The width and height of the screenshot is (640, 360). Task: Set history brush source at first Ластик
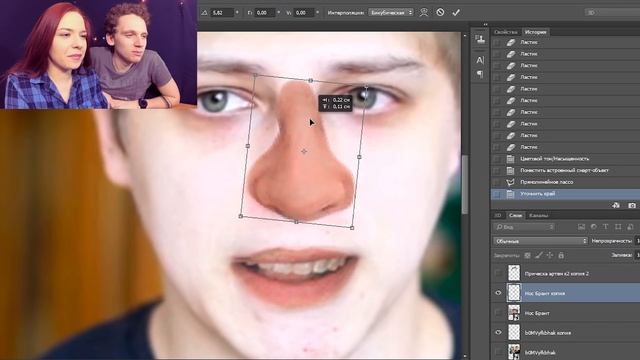(497, 42)
